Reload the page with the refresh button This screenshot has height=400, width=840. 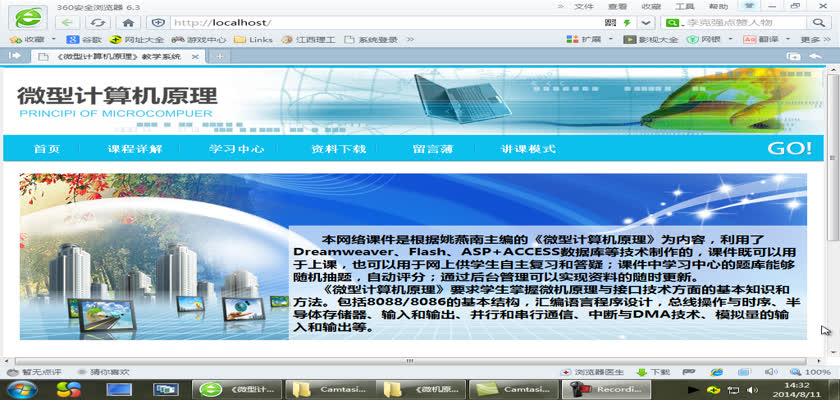click(x=97, y=22)
